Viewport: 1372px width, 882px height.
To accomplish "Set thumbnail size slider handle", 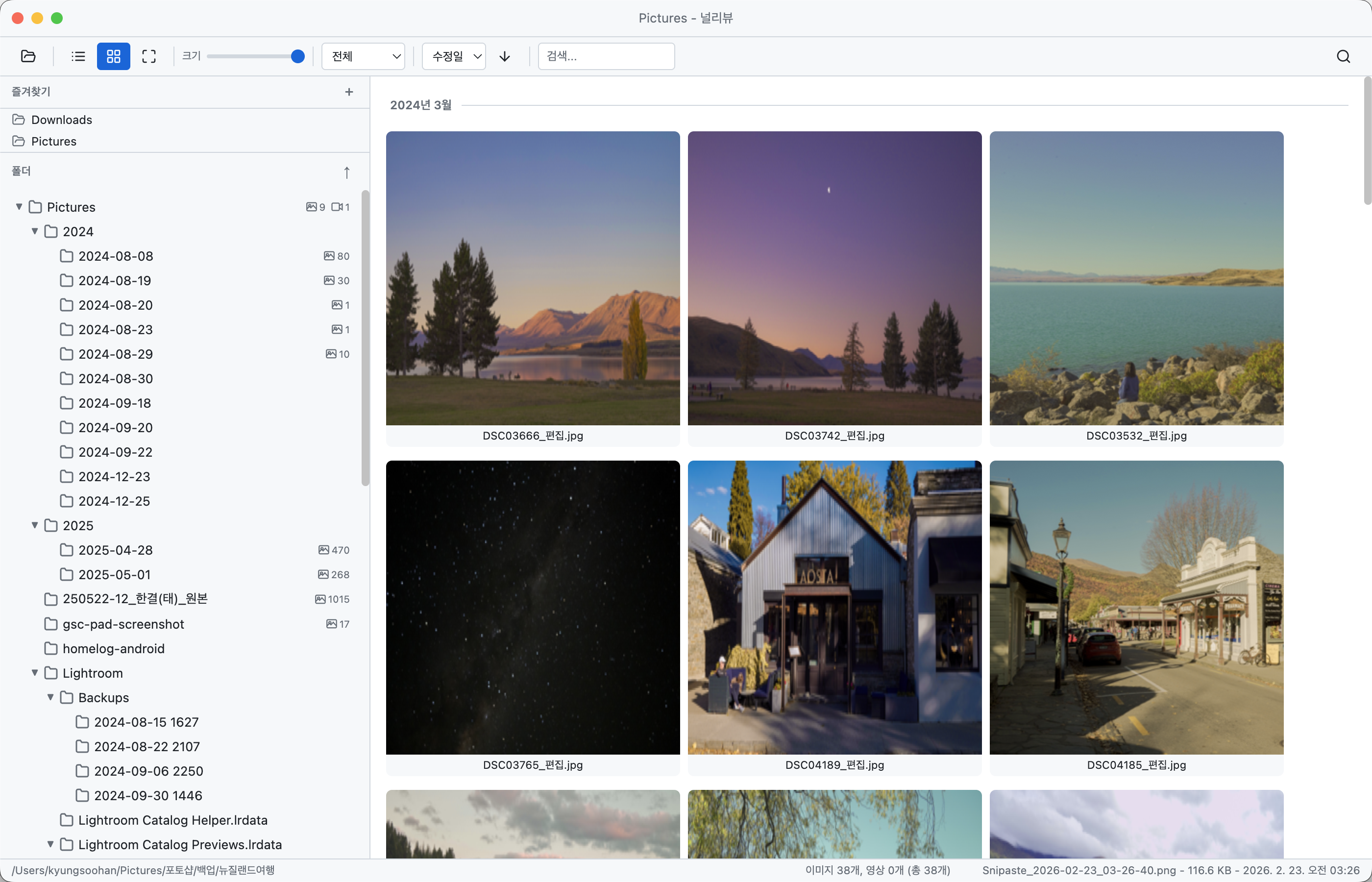I will click(x=297, y=56).
